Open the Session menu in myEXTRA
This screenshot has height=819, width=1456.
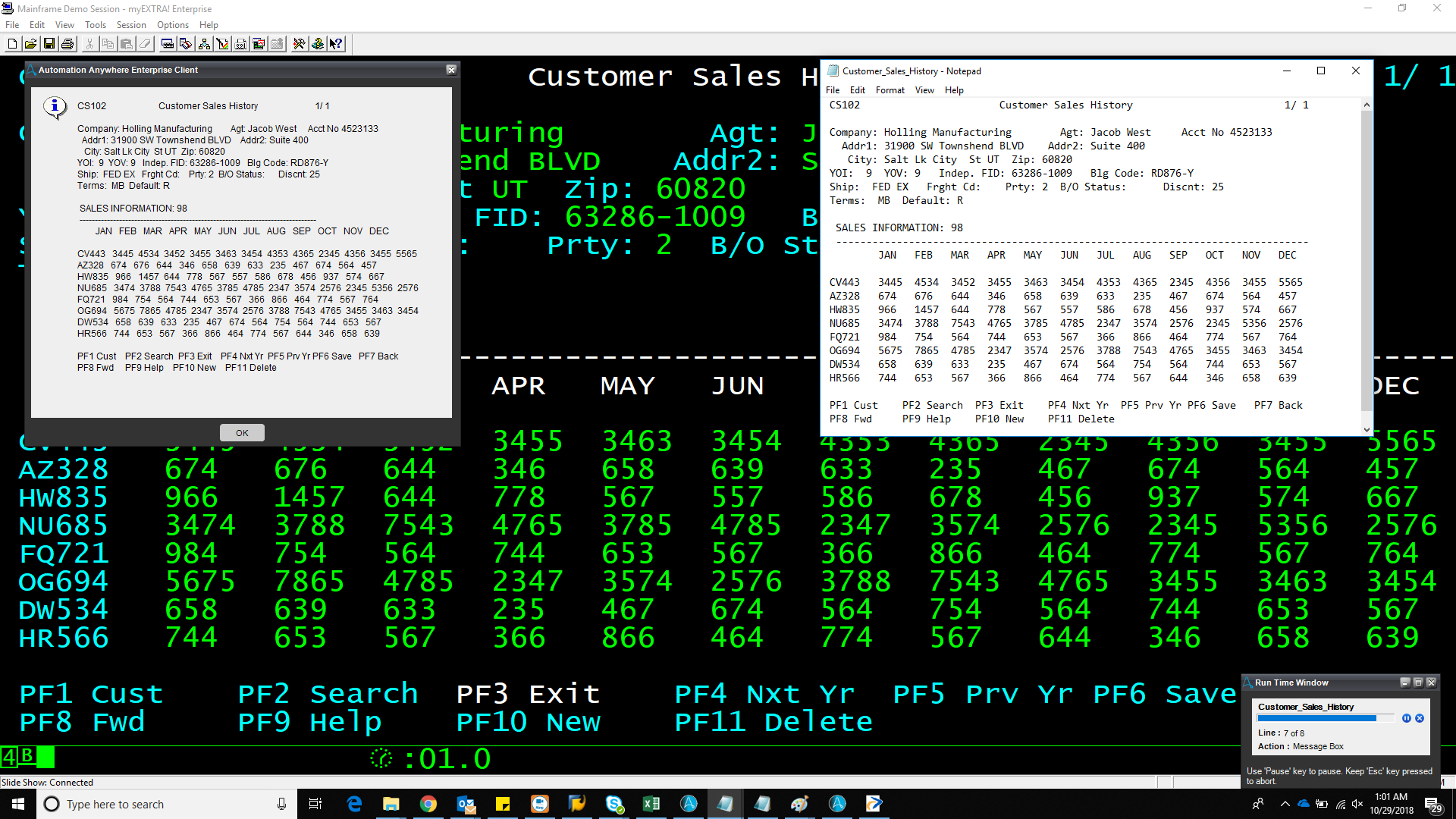[x=130, y=25]
